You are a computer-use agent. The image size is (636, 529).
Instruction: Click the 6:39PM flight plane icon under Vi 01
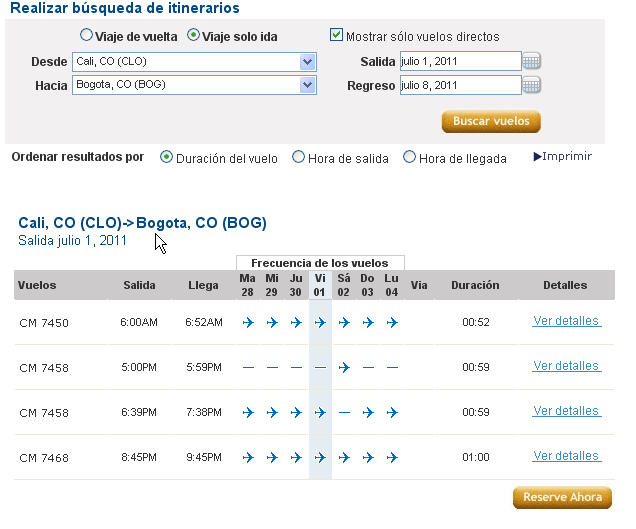click(320, 413)
